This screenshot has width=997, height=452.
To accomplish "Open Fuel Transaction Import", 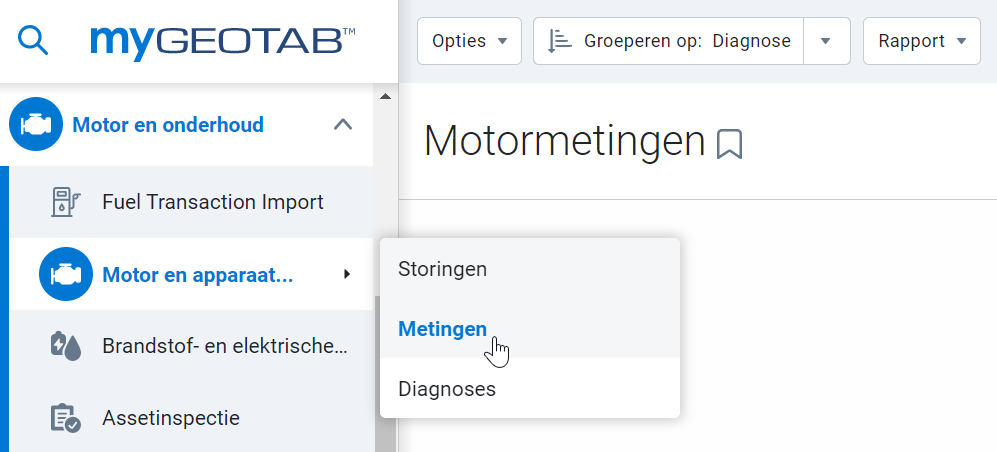I will pyautogui.click(x=212, y=202).
